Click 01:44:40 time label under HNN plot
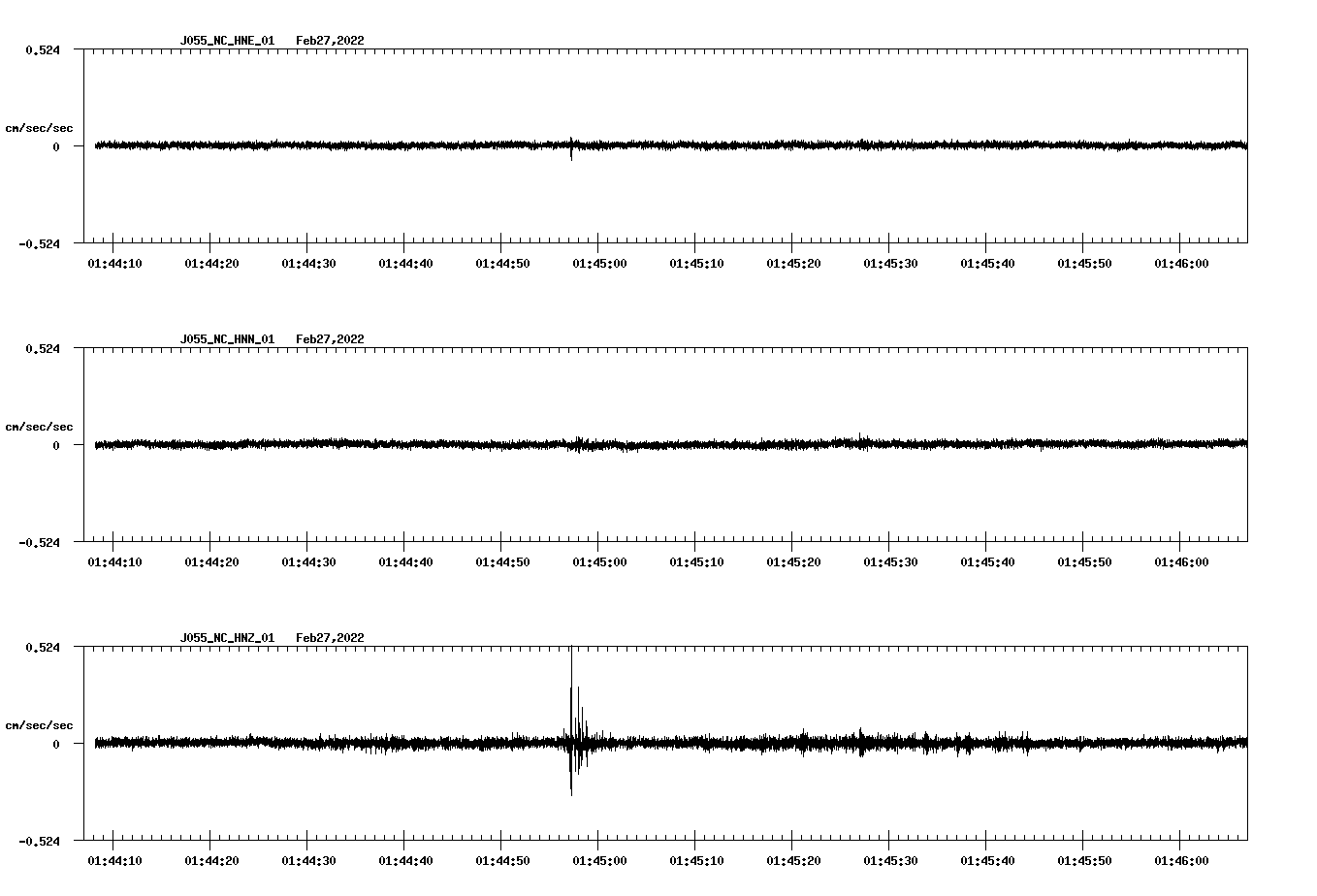Viewport: 1317px width, 896px height. pos(405,562)
